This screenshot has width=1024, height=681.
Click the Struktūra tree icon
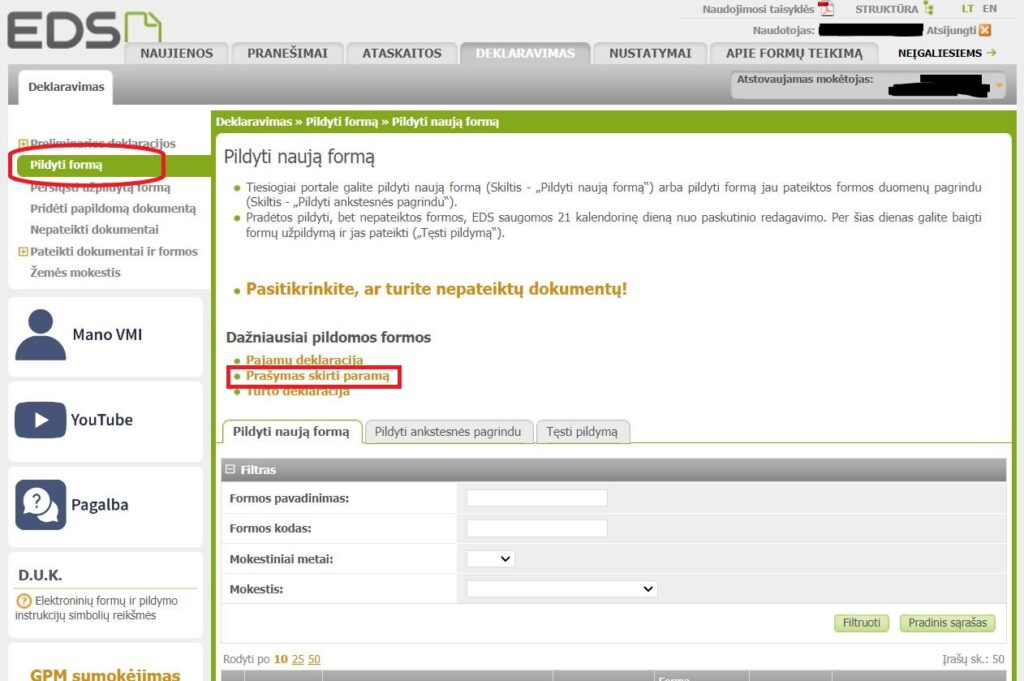(x=928, y=9)
